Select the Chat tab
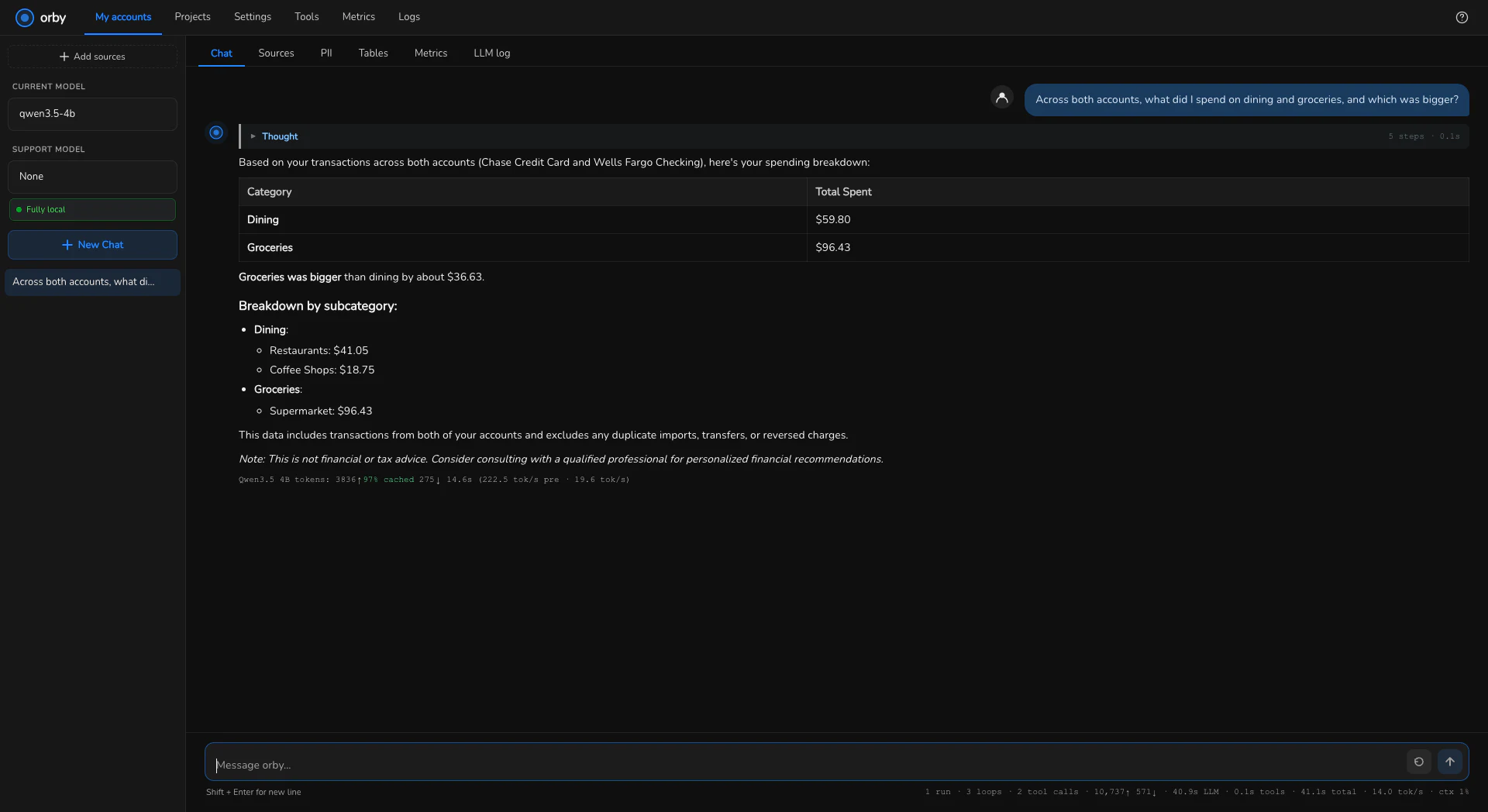The width and height of the screenshot is (1488, 812). pyautogui.click(x=222, y=53)
